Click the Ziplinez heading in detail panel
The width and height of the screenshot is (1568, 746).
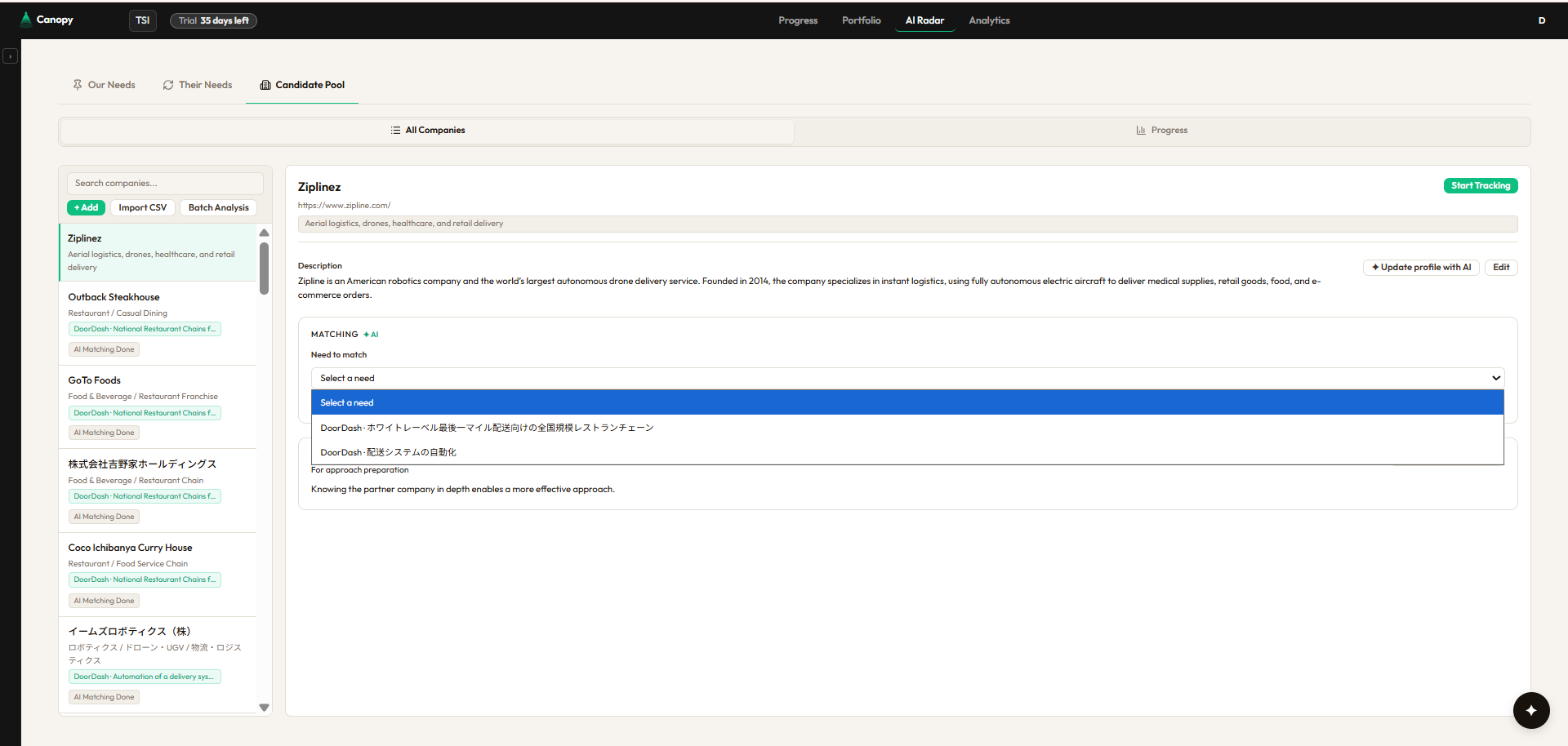click(319, 188)
